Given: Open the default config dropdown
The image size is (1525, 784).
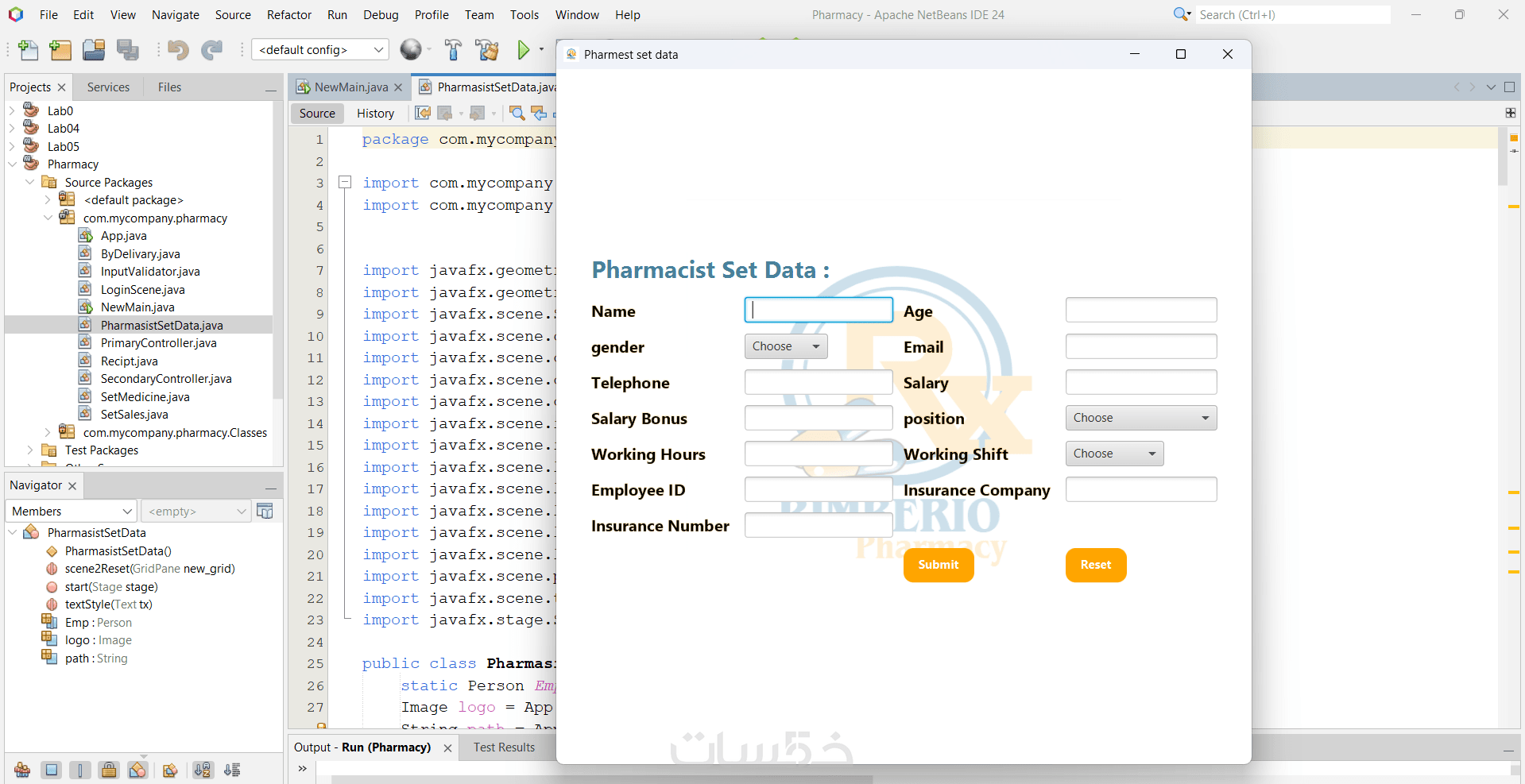Looking at the screenshot, I should click(320, 50).
